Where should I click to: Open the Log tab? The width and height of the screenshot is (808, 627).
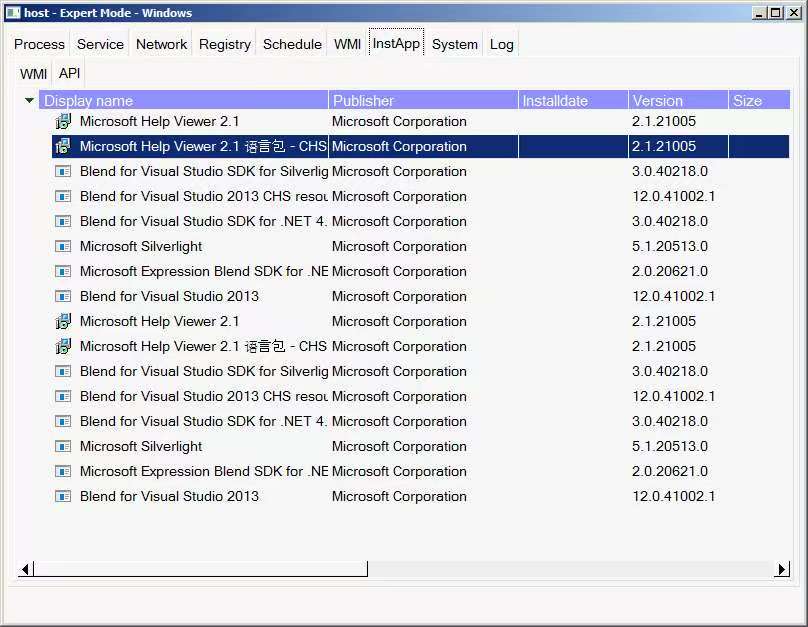[x=501, y=44]
